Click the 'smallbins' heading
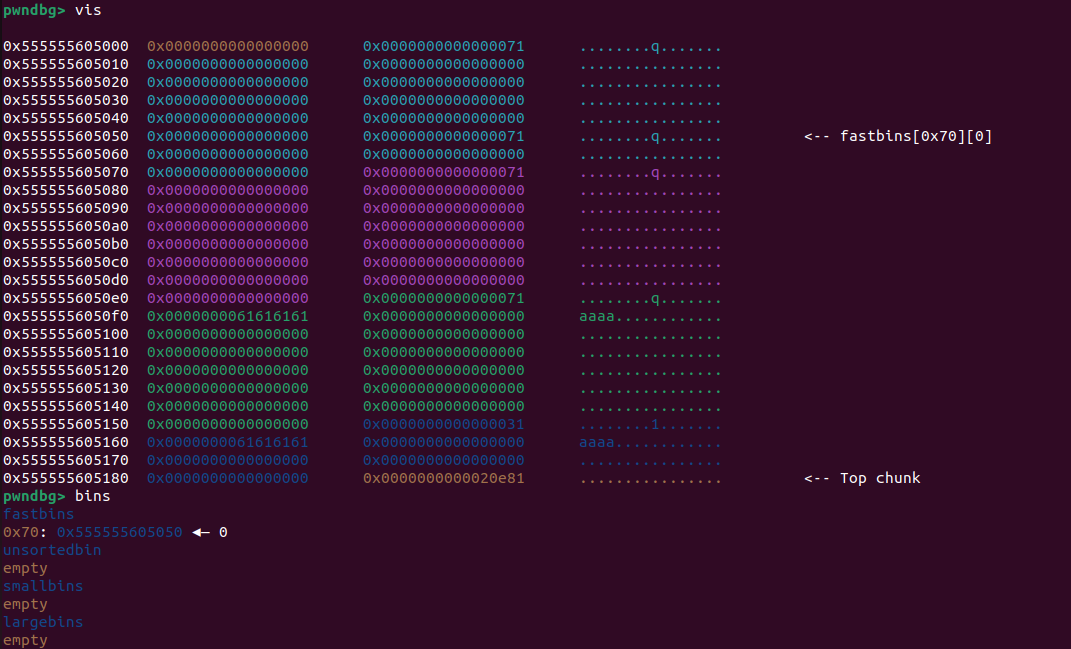The width and height of the screenshot is (1071, 649). (x=43, y=586)
